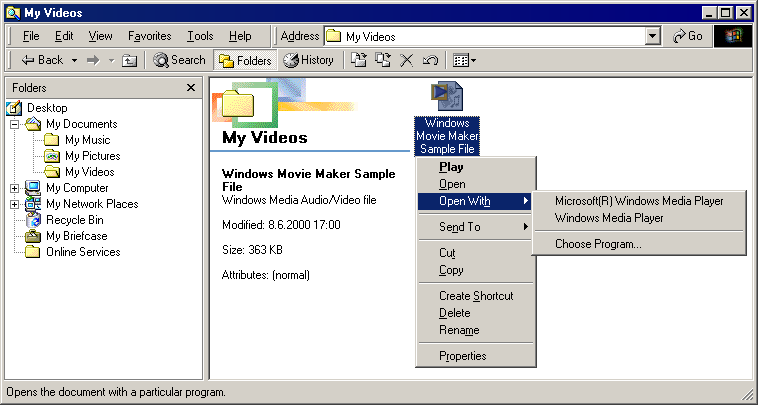Open the Help menu
This screenshot has width=758, height=405.
[x=240, y=36]
